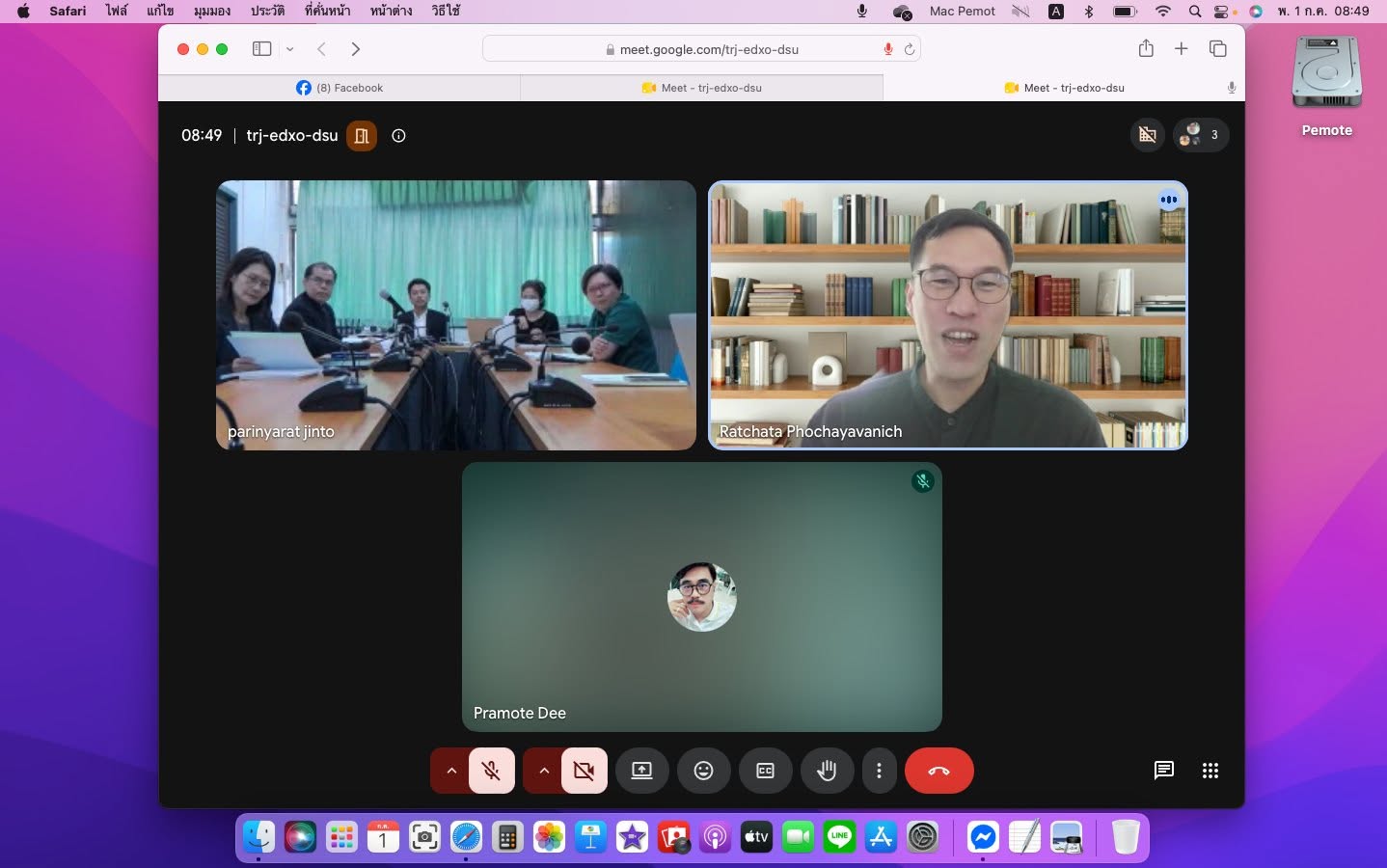Image resolution: width=1387 pixels, height=868 pixels.
Task: Open the ไฟล์ menu
Action: point(117,11)
